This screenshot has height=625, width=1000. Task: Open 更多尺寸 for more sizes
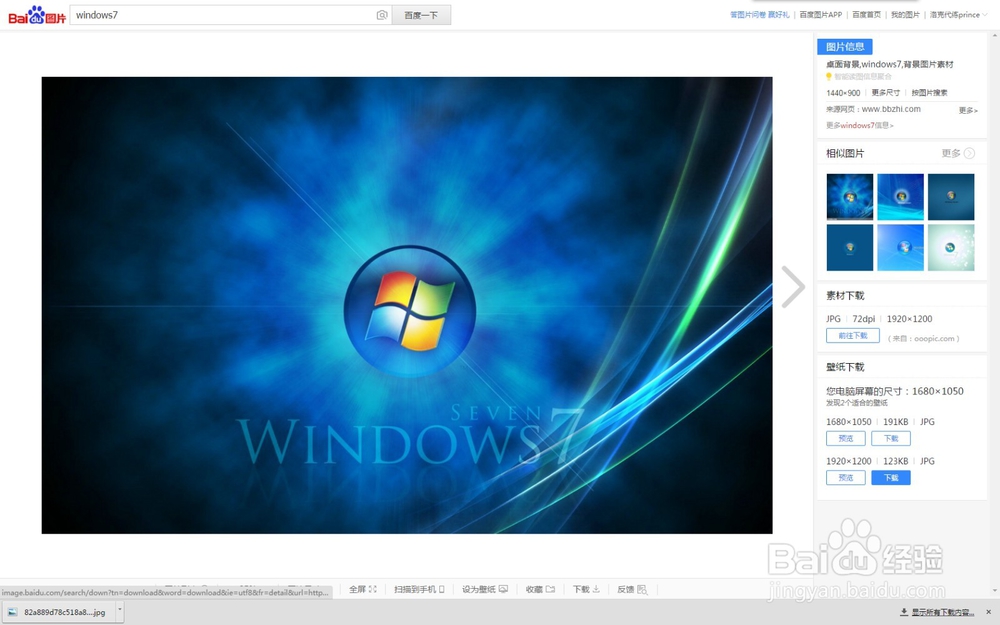pyautogui.click(x=886, y=92)
